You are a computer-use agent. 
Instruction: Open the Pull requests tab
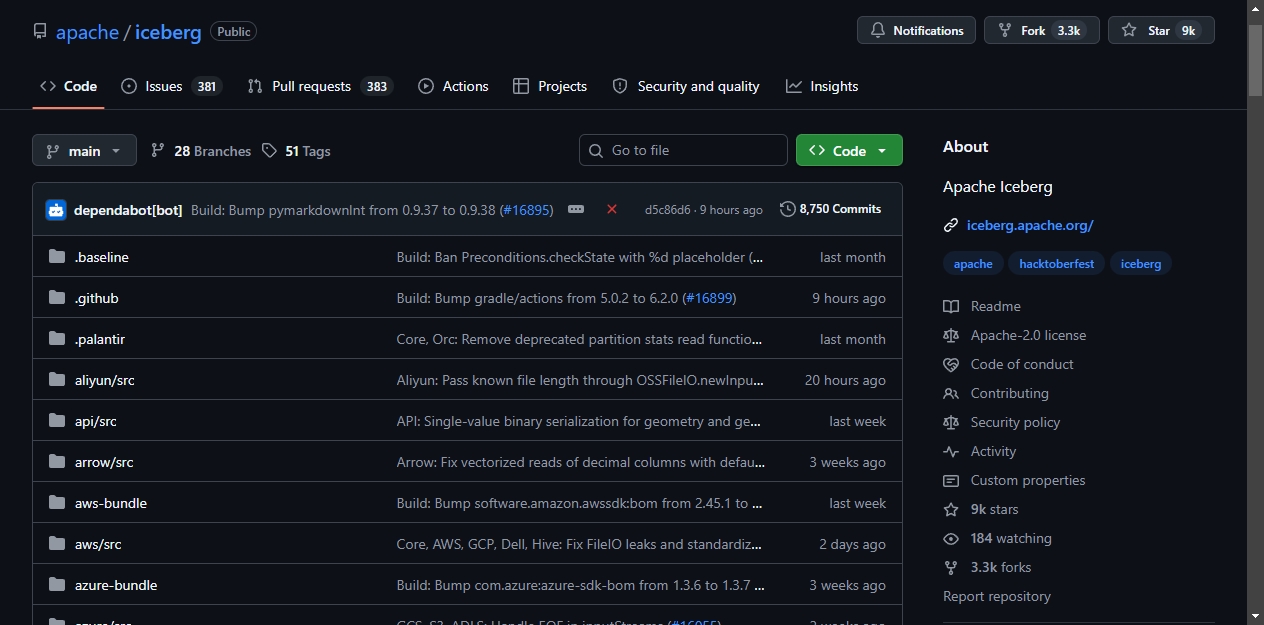click(x=320, y=86)
